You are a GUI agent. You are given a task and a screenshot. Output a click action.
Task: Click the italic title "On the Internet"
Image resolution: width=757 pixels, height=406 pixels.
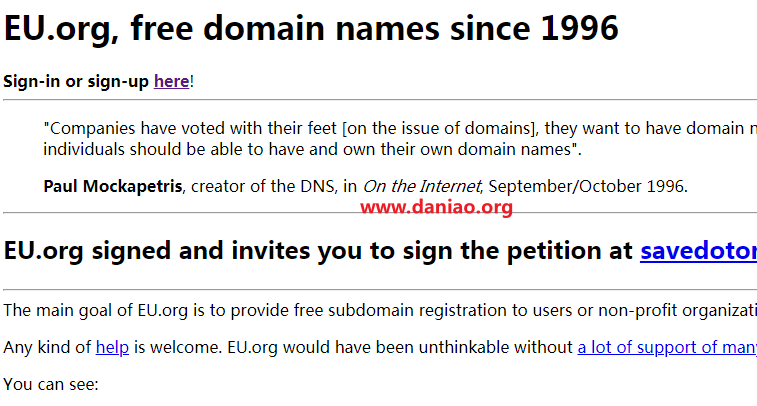pyautogui.click(x=421, y=186)
